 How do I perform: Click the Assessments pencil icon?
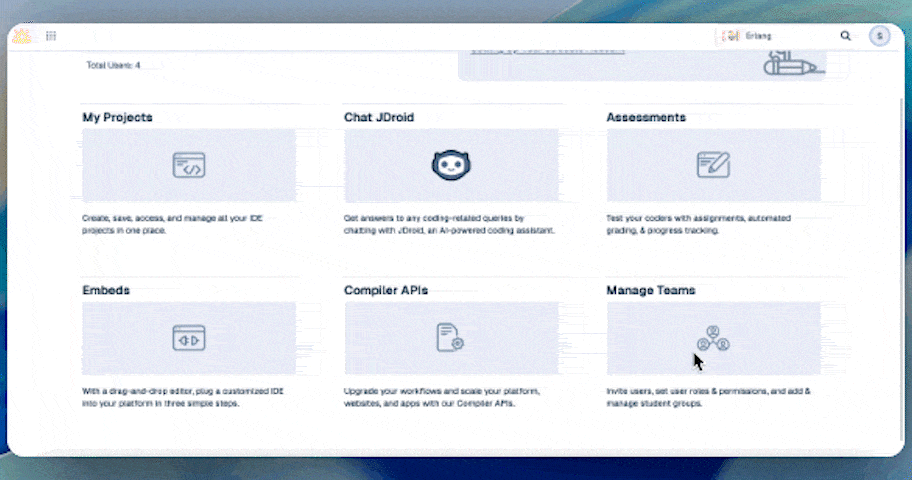tap(713, 164)
